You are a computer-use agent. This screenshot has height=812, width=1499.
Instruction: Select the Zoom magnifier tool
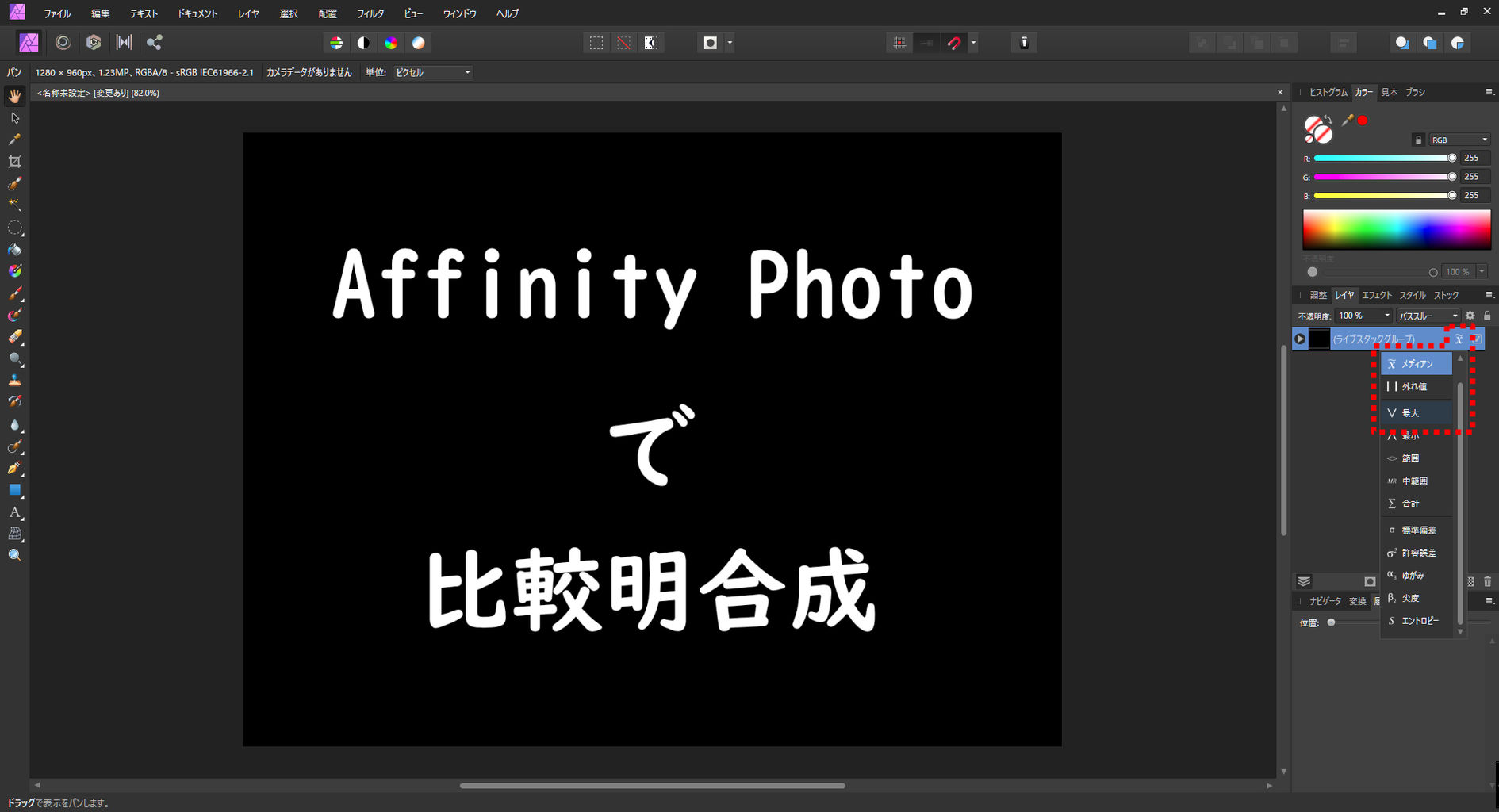[15, 555]
